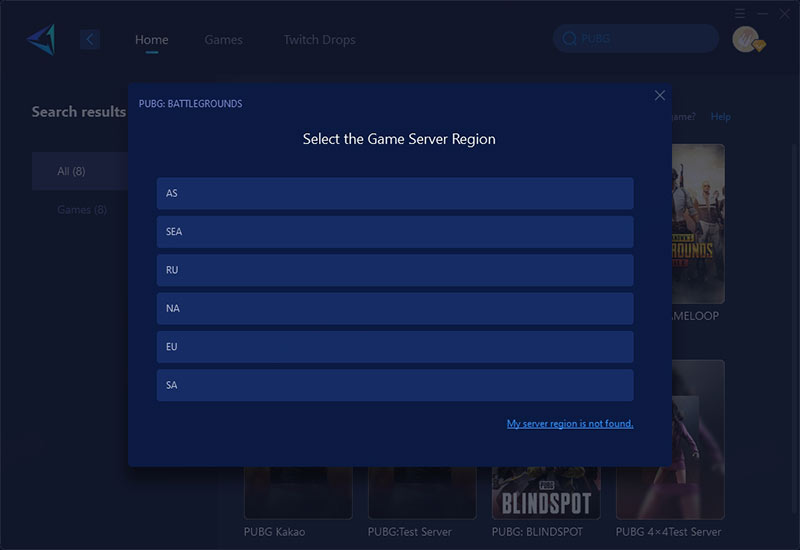
Task: Select the All (8) filter
Action: 80,171
